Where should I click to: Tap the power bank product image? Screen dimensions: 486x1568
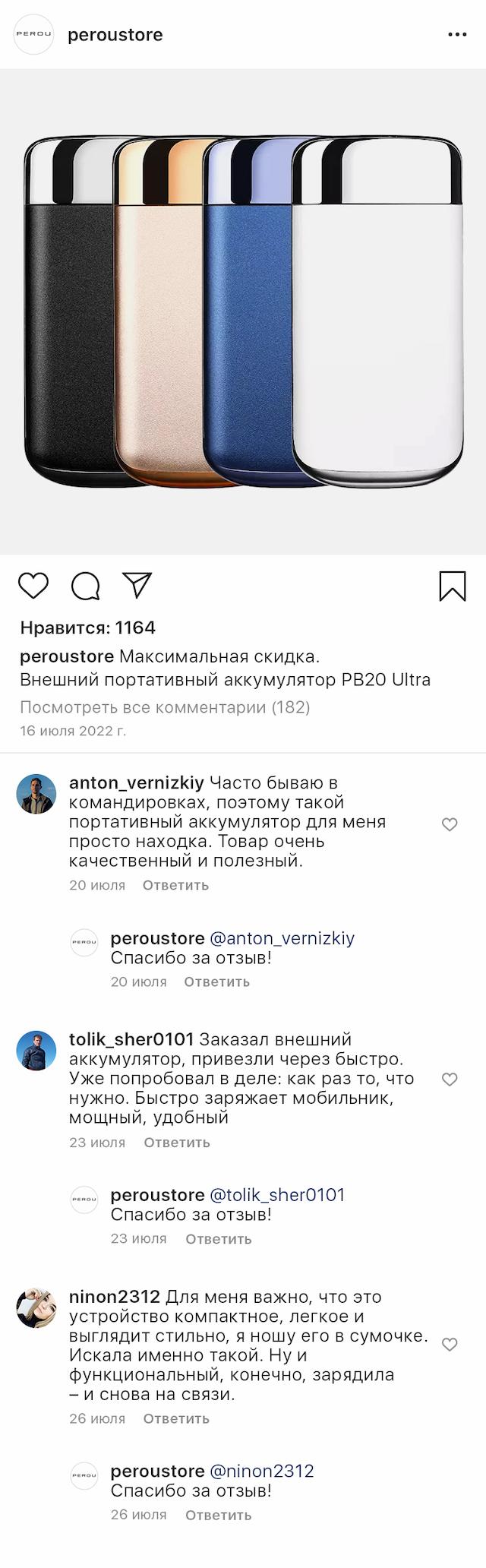pos(243,311)
